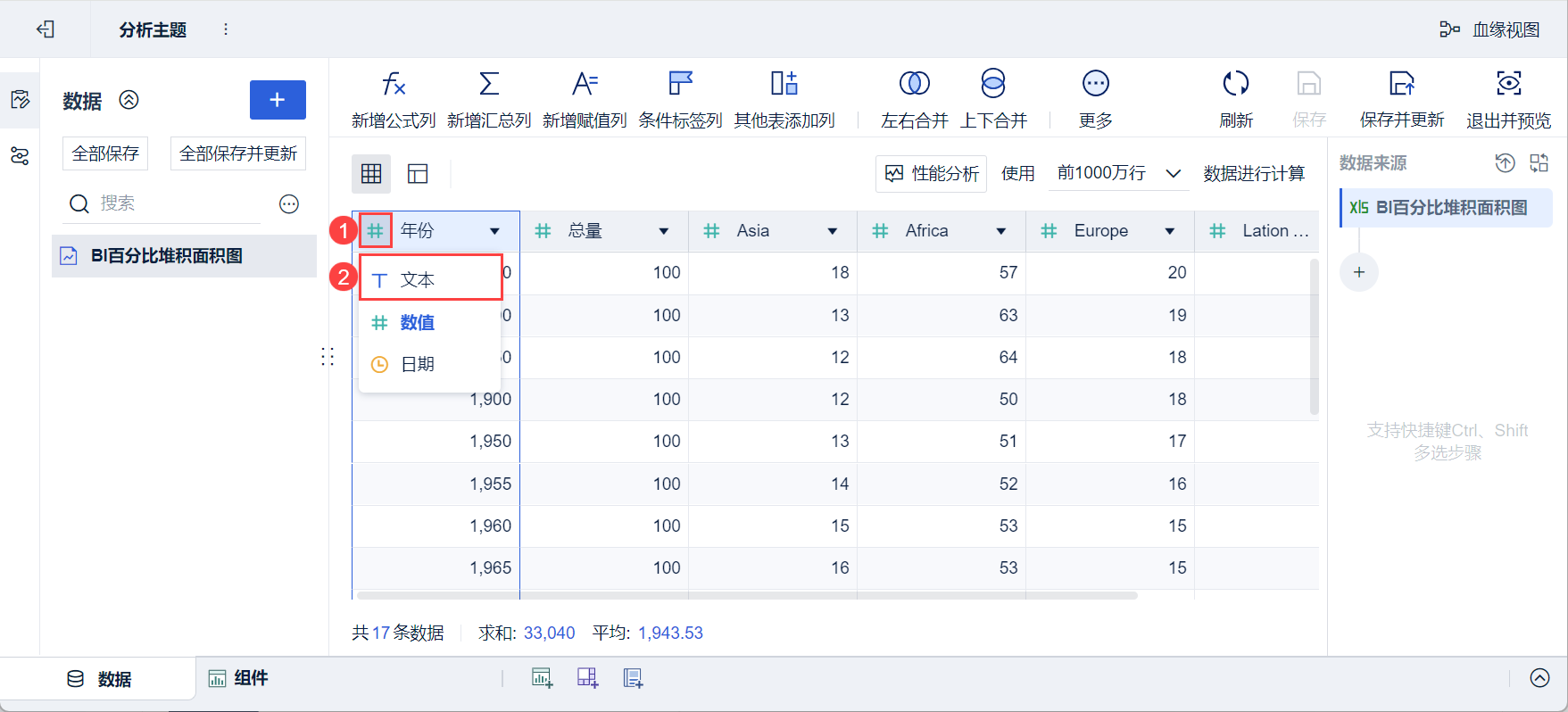Image resolution: width=1568 pixels, height=712 pixels.
Task: Click 保存并更新 in toolbar
Action: 1402,99
